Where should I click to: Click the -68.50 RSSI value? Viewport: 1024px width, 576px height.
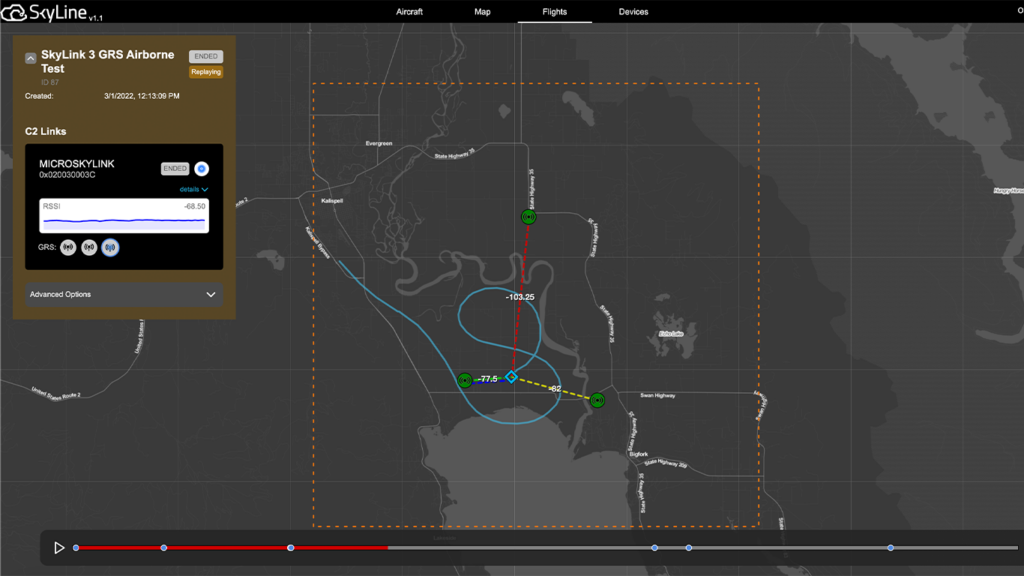[195, 206]
